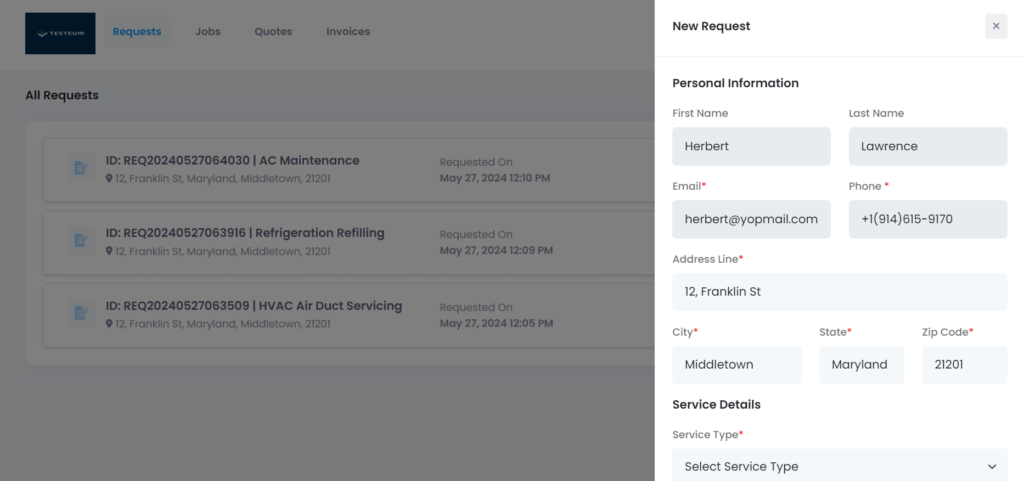1024x481 pixels.
Task: Click the Zip Code field showing 21201
Action: (x=965, y=365)
